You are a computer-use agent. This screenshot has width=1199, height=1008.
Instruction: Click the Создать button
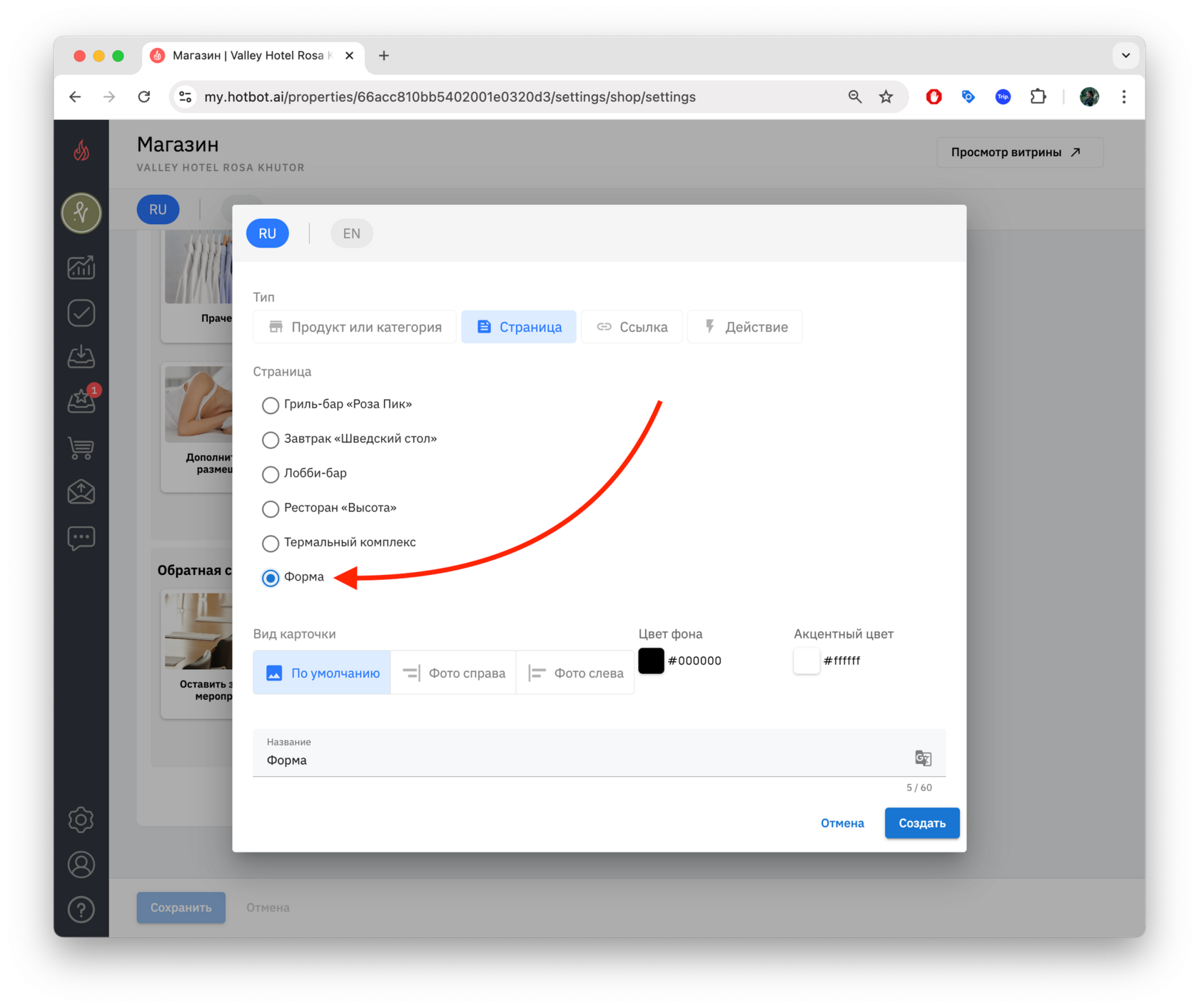point(922,823)
